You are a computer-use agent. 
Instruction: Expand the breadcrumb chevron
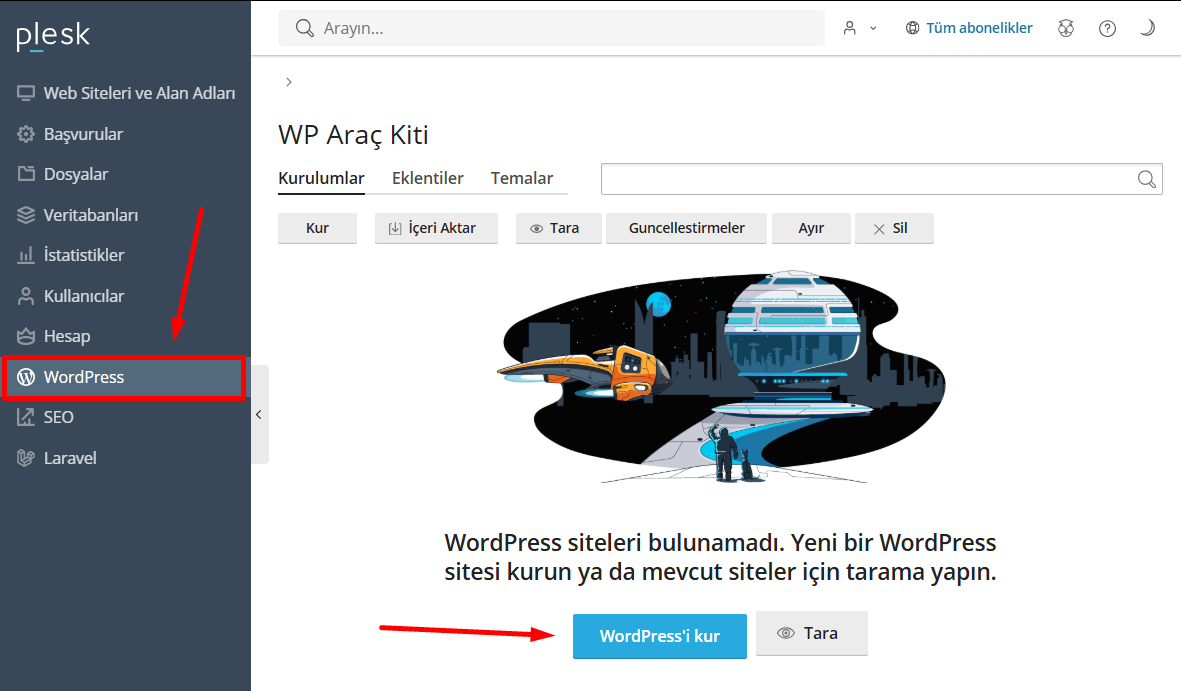(288, 82)
